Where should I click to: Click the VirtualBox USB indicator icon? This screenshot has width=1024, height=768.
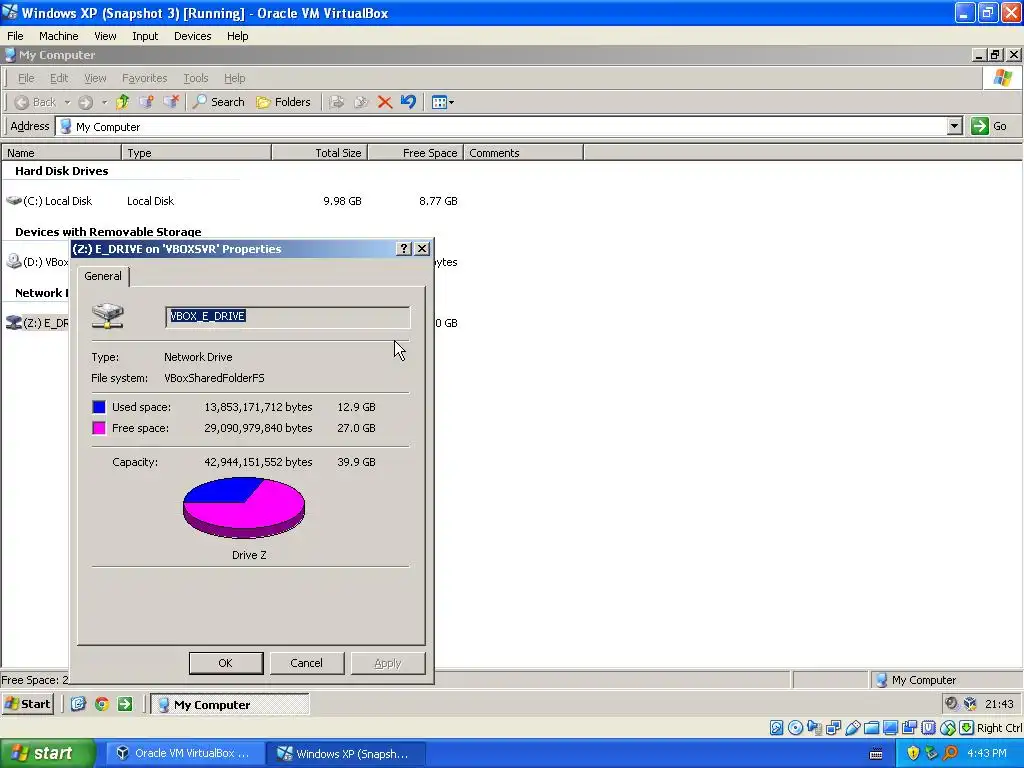point(853,728)
